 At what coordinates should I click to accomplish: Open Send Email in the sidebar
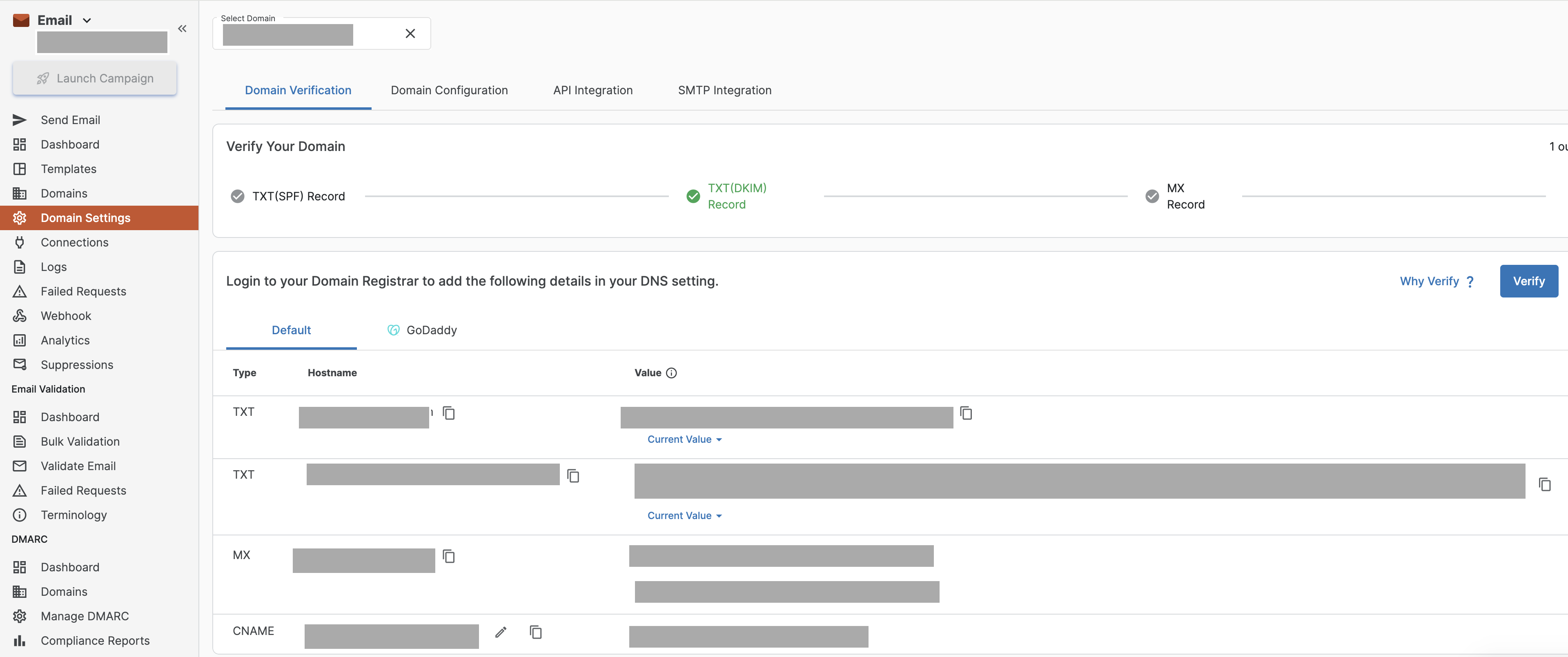(x=99, y=120)
